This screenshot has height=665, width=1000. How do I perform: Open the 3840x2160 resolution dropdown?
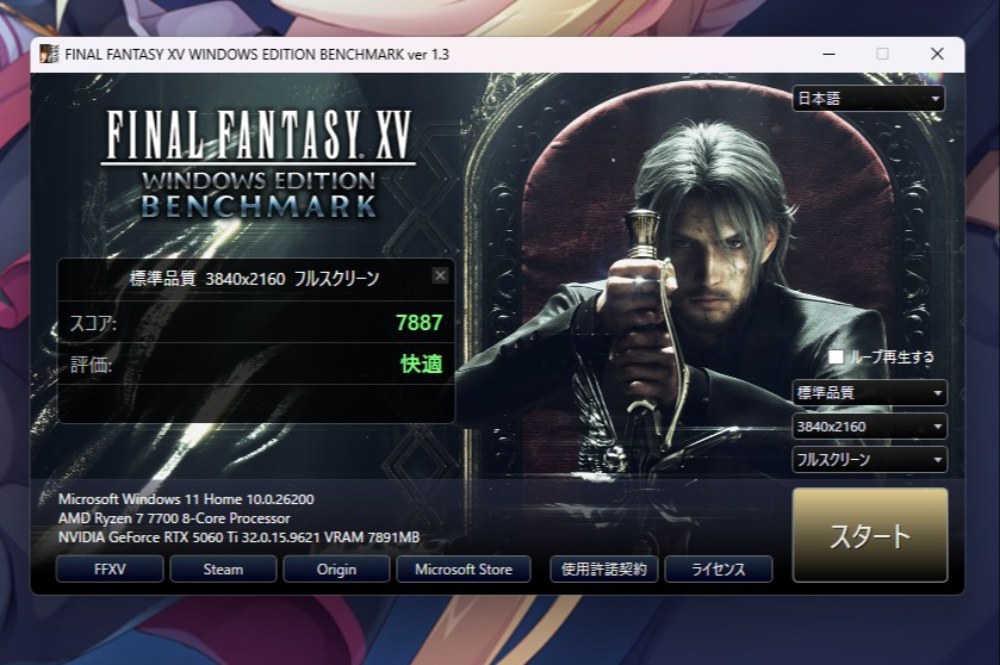pyautogui.click(x=869, y=426)
